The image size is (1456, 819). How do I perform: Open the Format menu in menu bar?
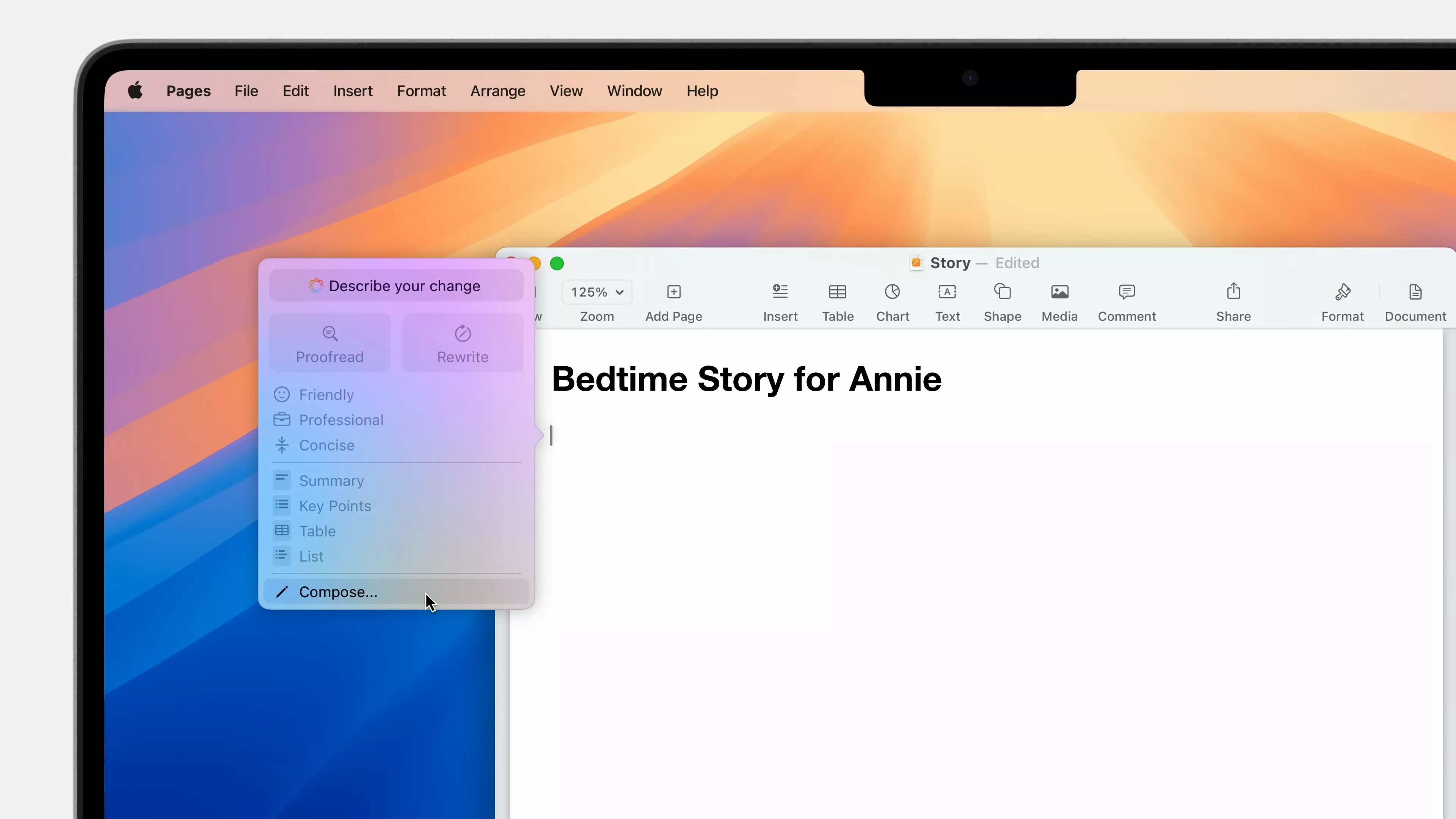(421, 91)
